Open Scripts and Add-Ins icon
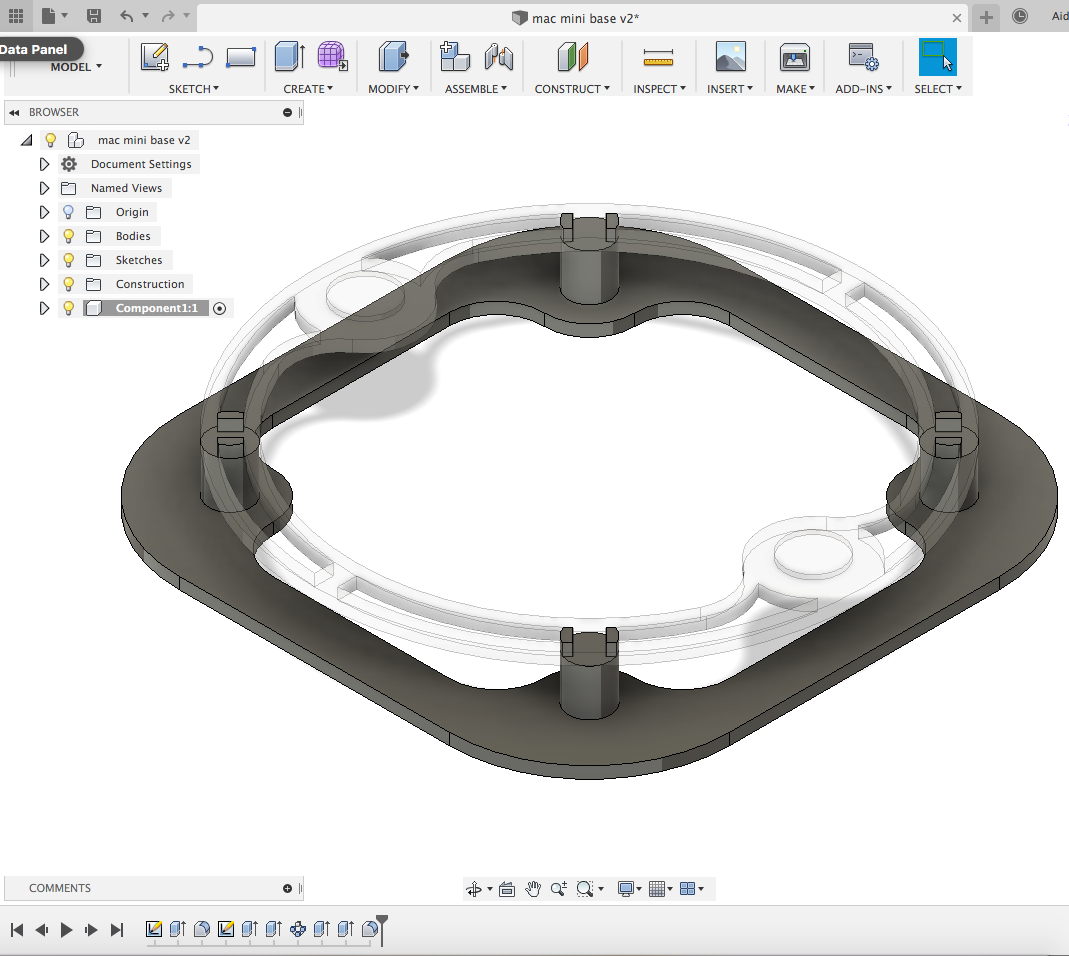The width and height of the screenshot is (1069, 956). pos(863,57)
